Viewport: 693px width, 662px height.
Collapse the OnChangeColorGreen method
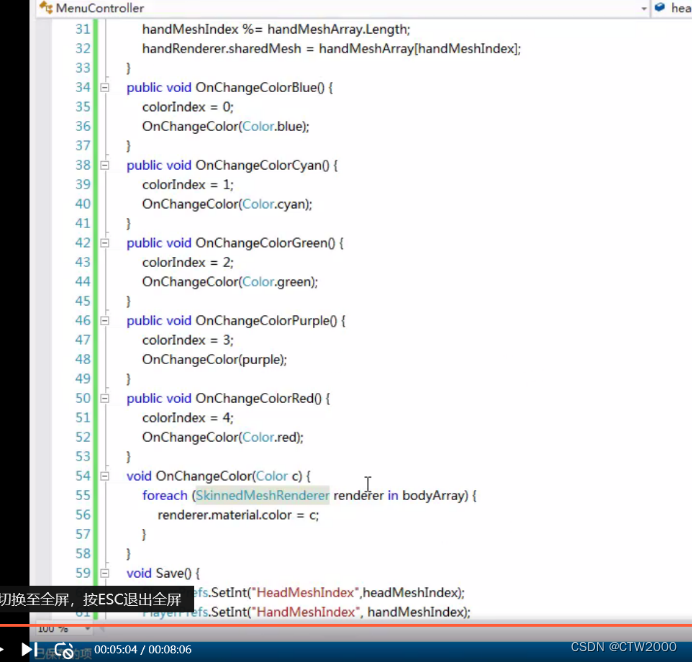tap(105, 243)
